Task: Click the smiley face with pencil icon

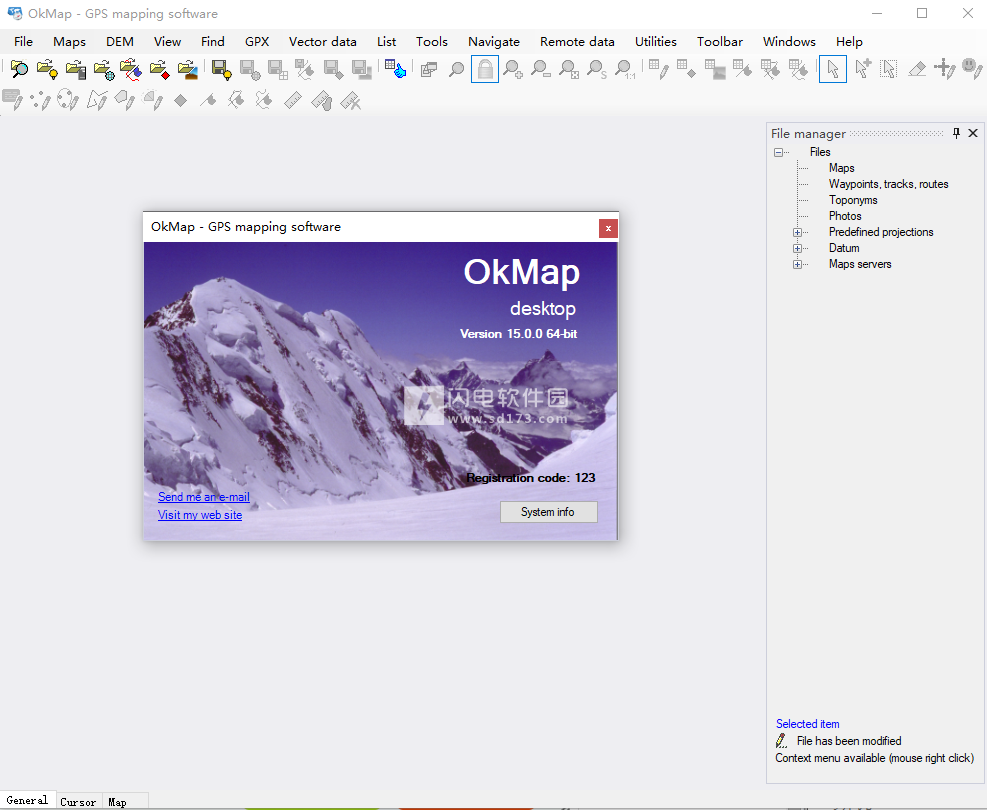Action: [x=973, y=69]
